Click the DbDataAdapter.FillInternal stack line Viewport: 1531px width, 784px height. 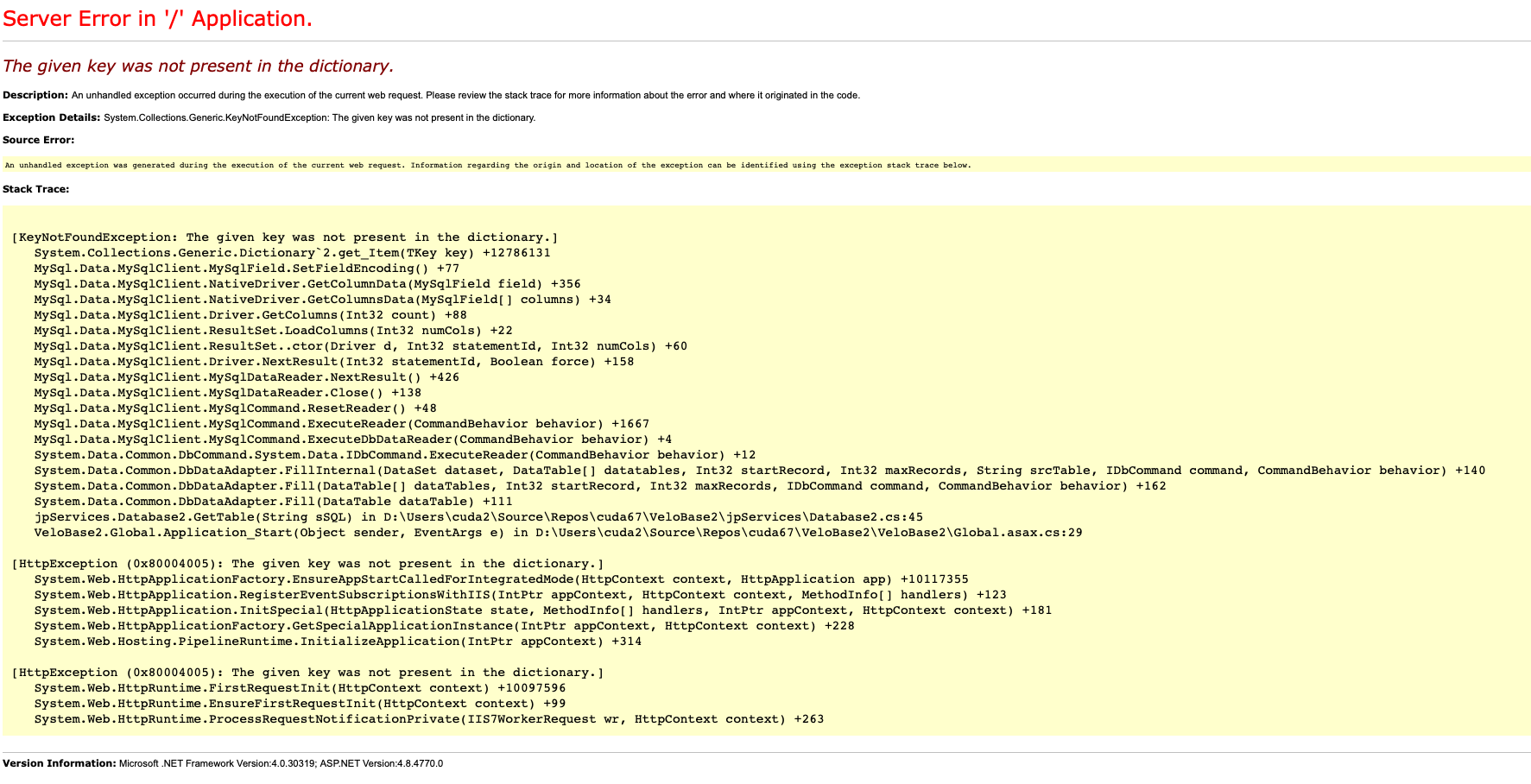click(x=759, y=471)
